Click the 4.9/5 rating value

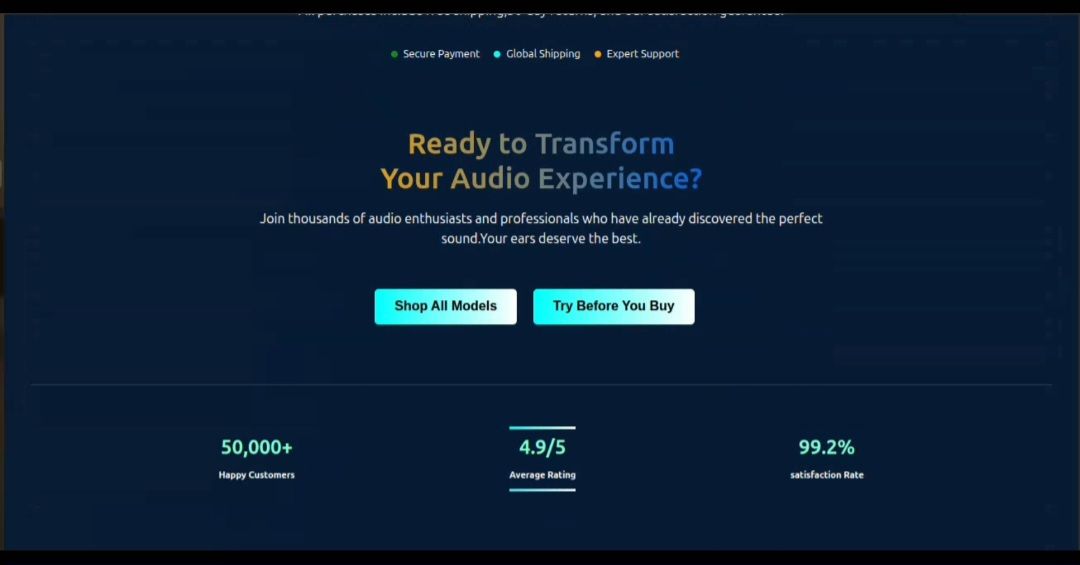pyautogui.click(x=542, y=447)
